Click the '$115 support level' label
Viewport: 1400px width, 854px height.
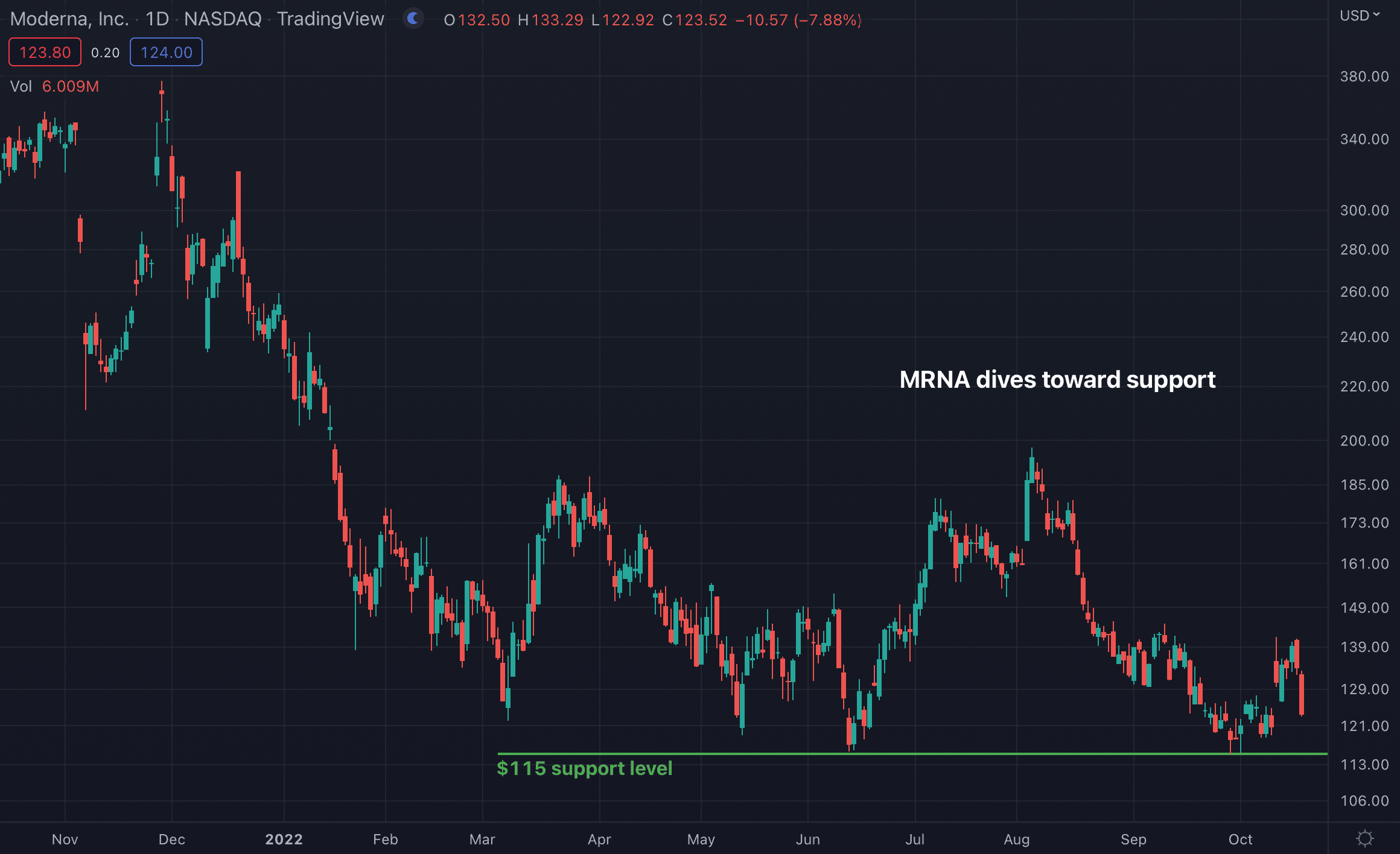[x=584, y=768]
